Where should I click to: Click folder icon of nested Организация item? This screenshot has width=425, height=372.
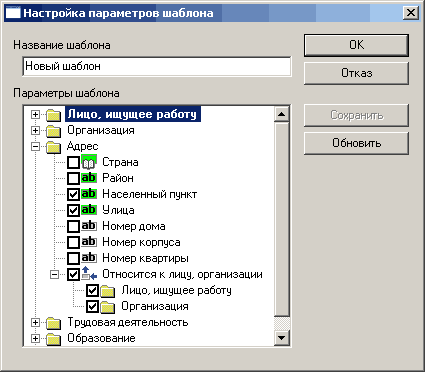pyautogui.click(x=108, y=307)
